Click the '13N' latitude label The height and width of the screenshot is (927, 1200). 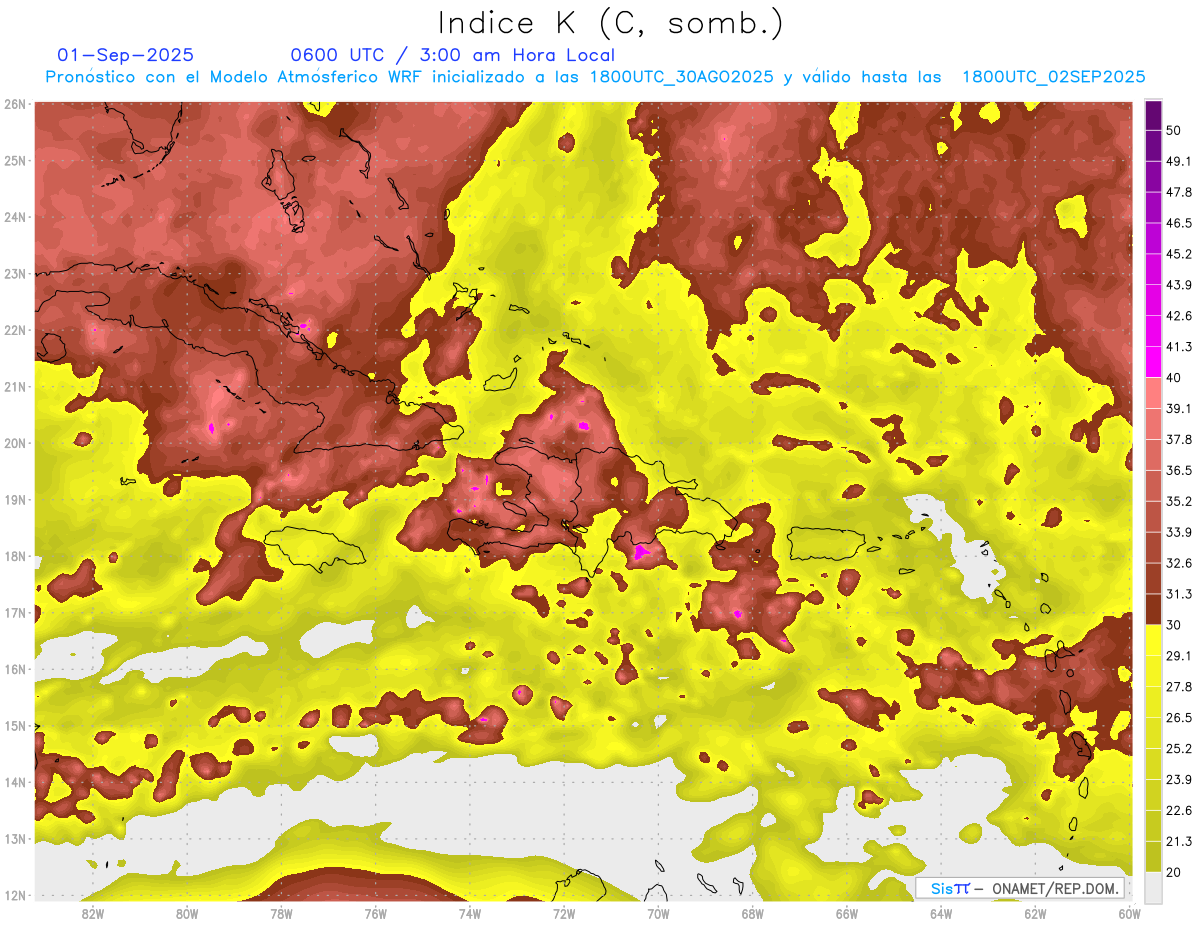(x=15, y=838)
